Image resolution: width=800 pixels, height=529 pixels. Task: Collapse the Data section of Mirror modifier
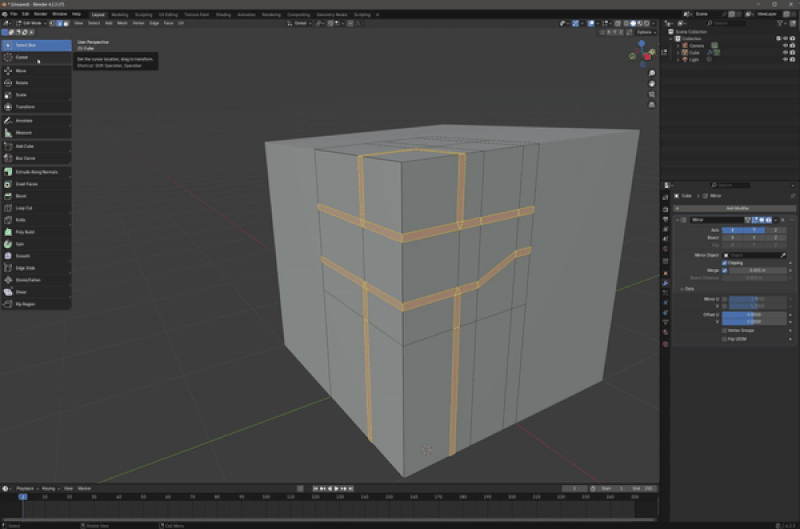click(x=680, y=288)
